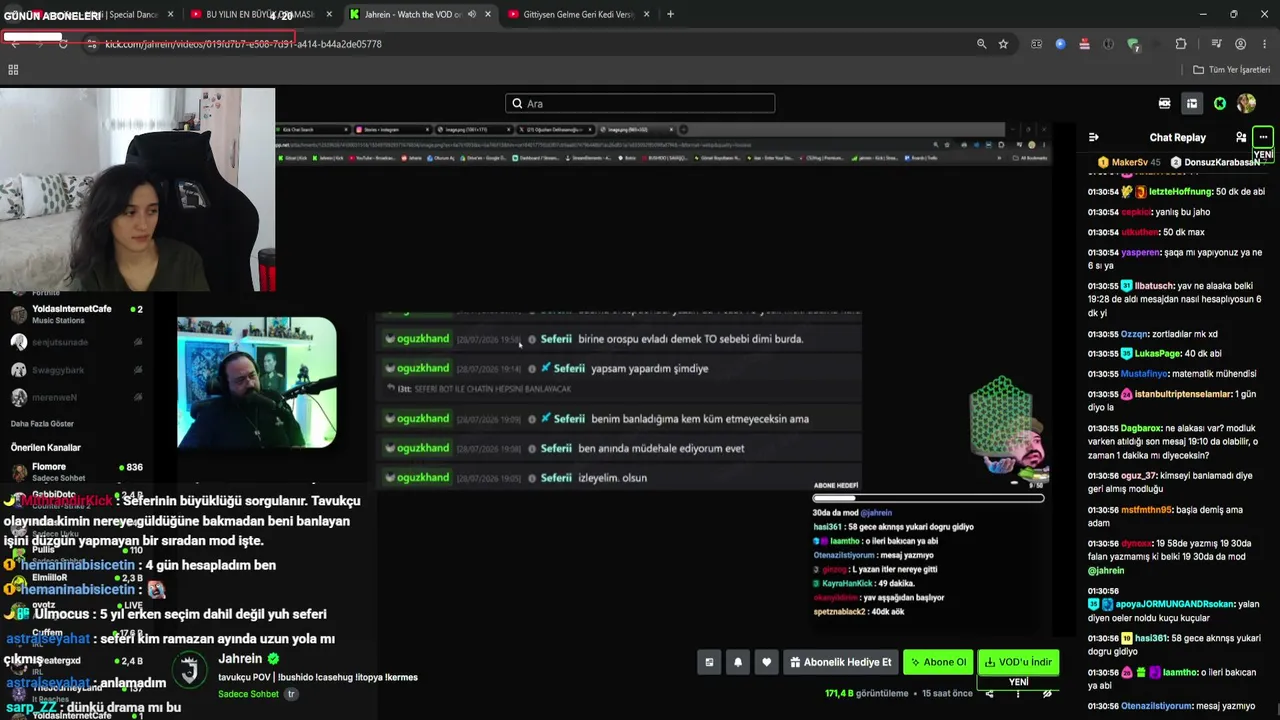
Task: Open Chrome profile account icon
Action: (1241, 44)
